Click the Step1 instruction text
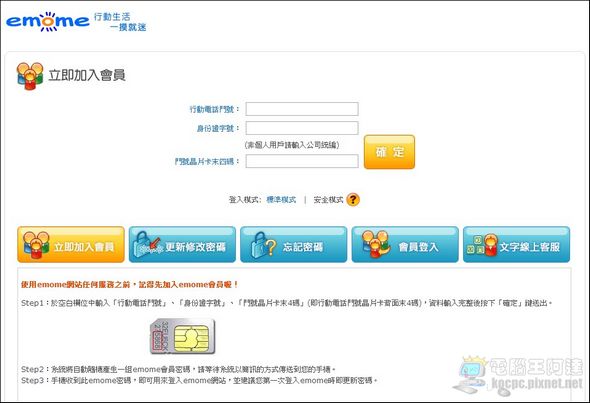 point(286,303)
